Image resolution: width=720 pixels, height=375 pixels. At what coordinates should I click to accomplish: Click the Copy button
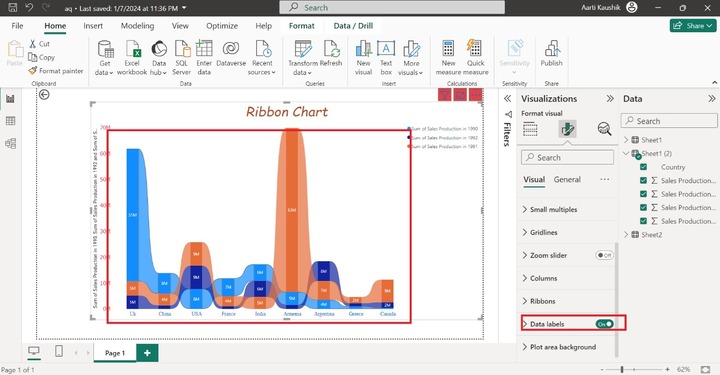41,57
